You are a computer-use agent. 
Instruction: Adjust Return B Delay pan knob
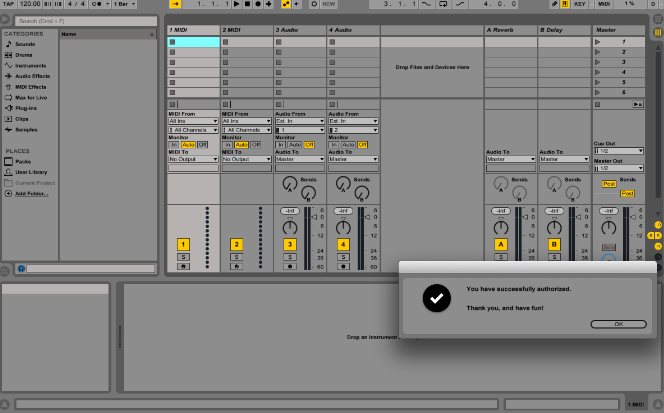tap(554, 228)
